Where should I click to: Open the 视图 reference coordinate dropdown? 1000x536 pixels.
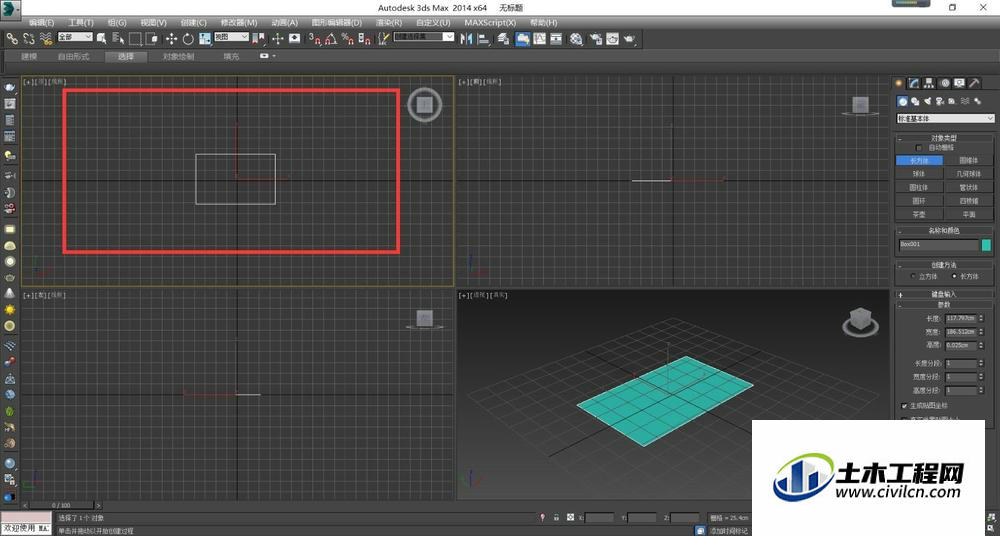click(231, 37)
